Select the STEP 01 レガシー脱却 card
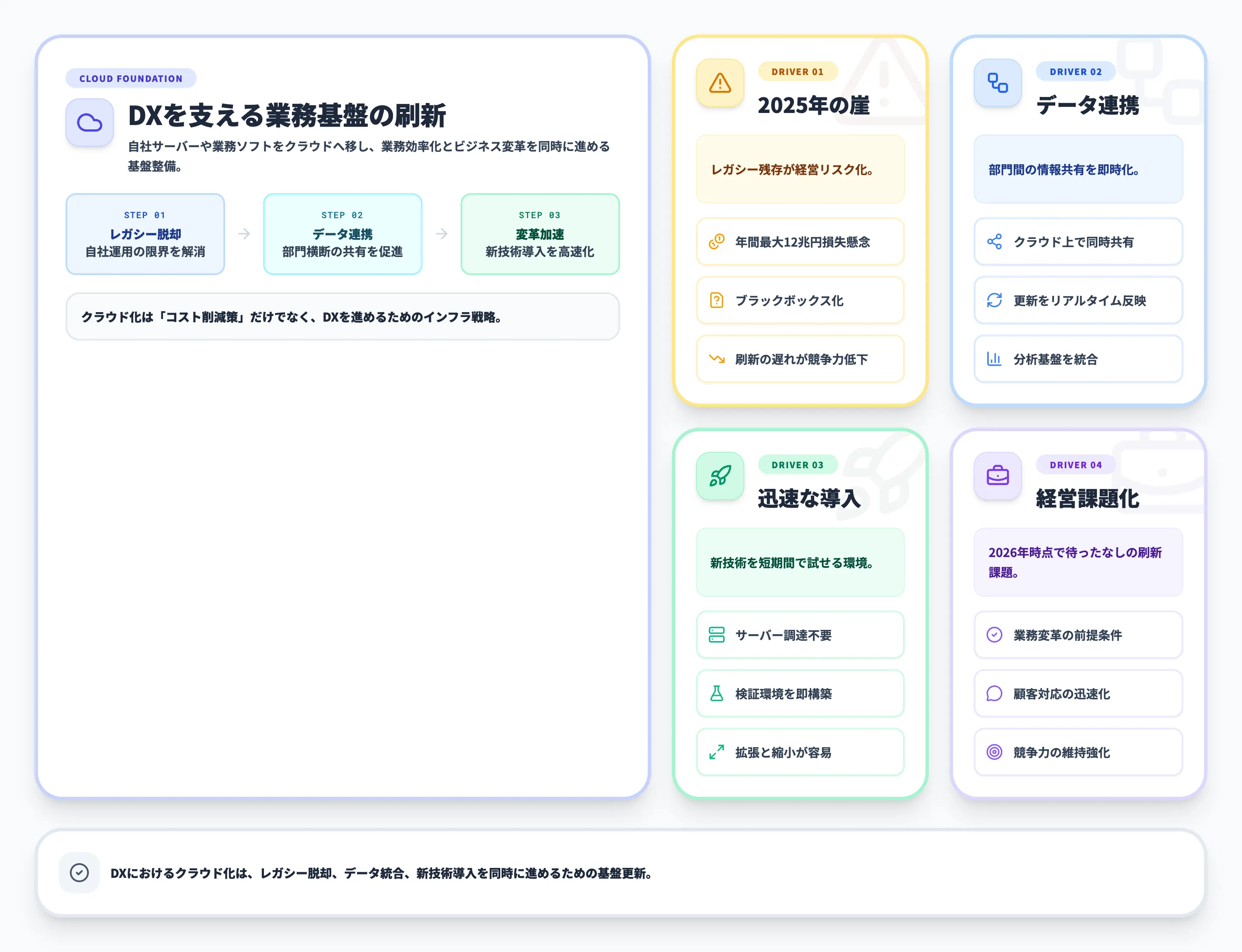Viewport: 1242px width, 952px height. click(x=145, y=233)
